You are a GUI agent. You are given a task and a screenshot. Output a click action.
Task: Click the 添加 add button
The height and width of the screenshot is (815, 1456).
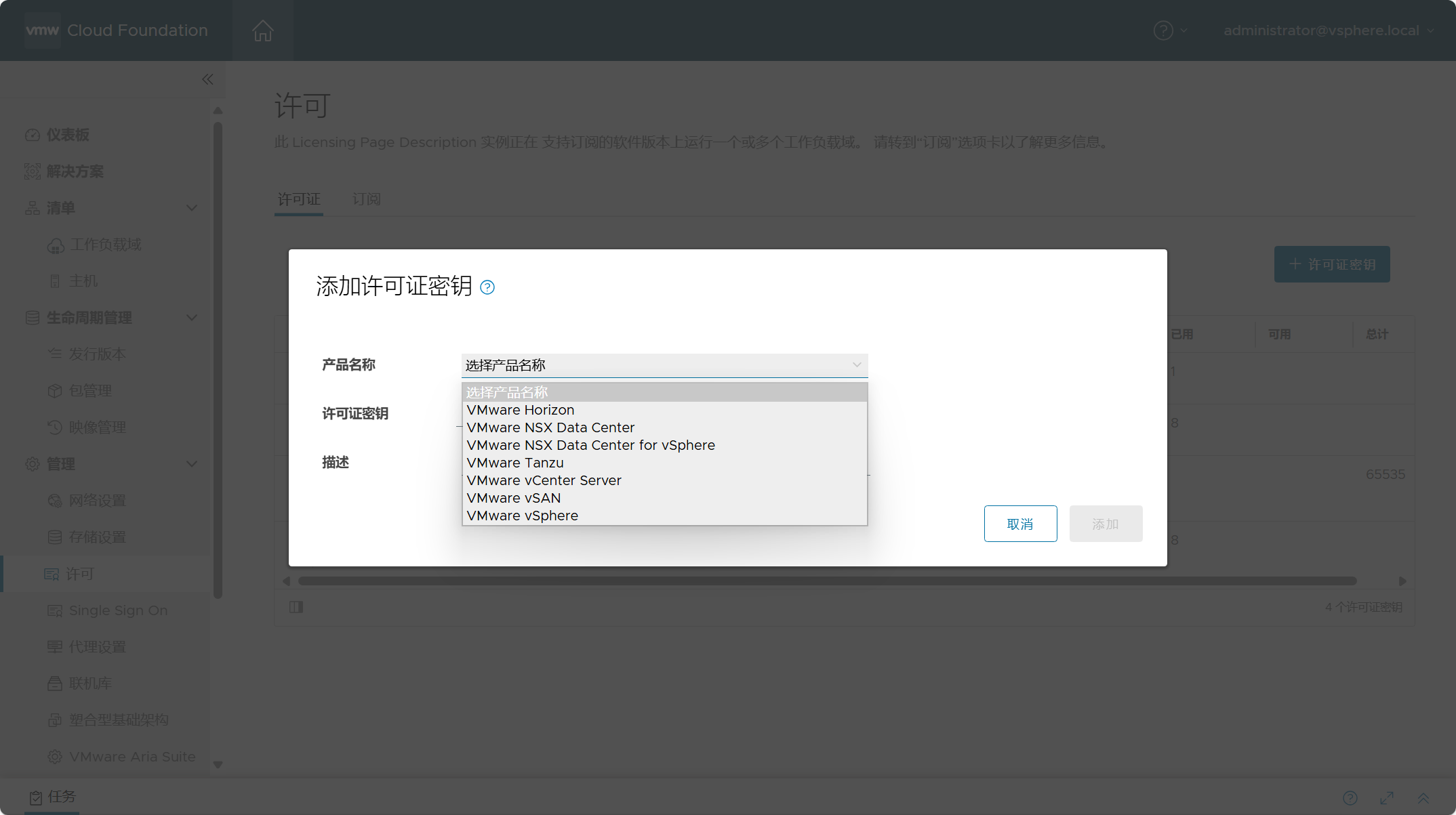(x=1106, y=524)
